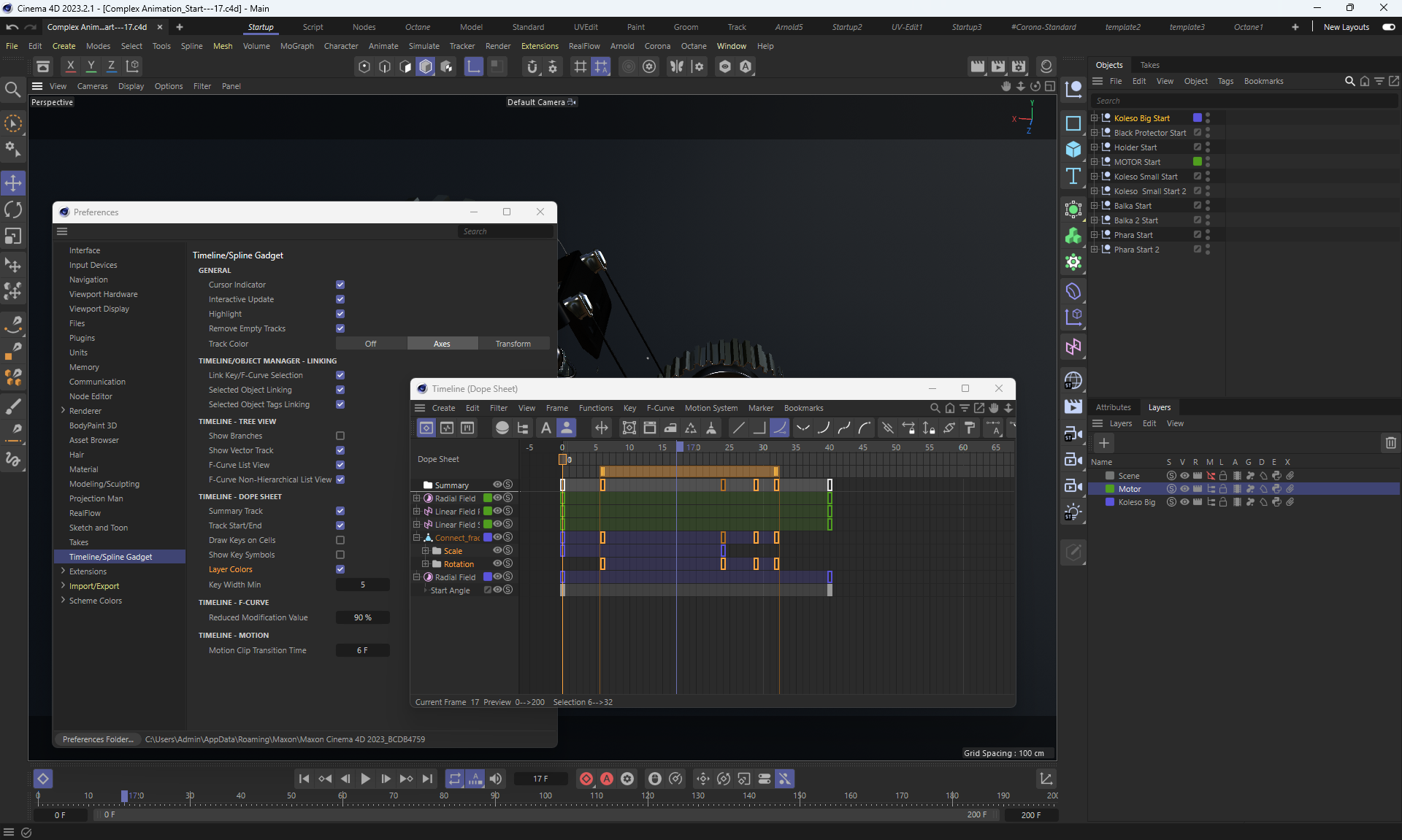Toggle the Layer Colors checkbox

tap(340, 569)
